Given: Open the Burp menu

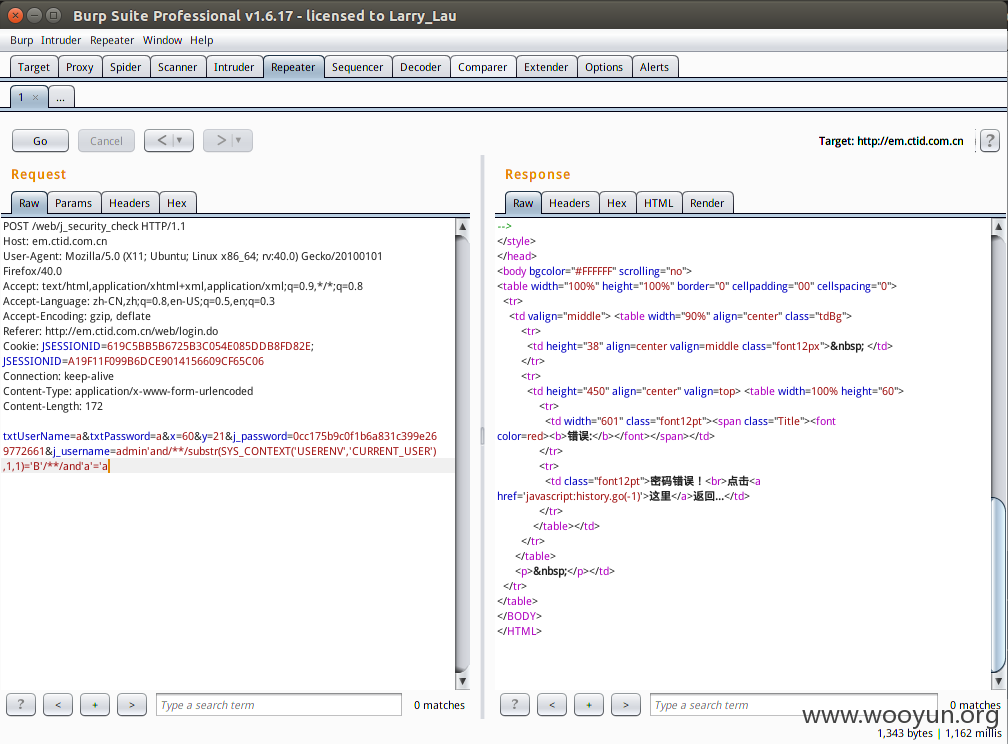Looking at the screenshot, I should [21, 40].
